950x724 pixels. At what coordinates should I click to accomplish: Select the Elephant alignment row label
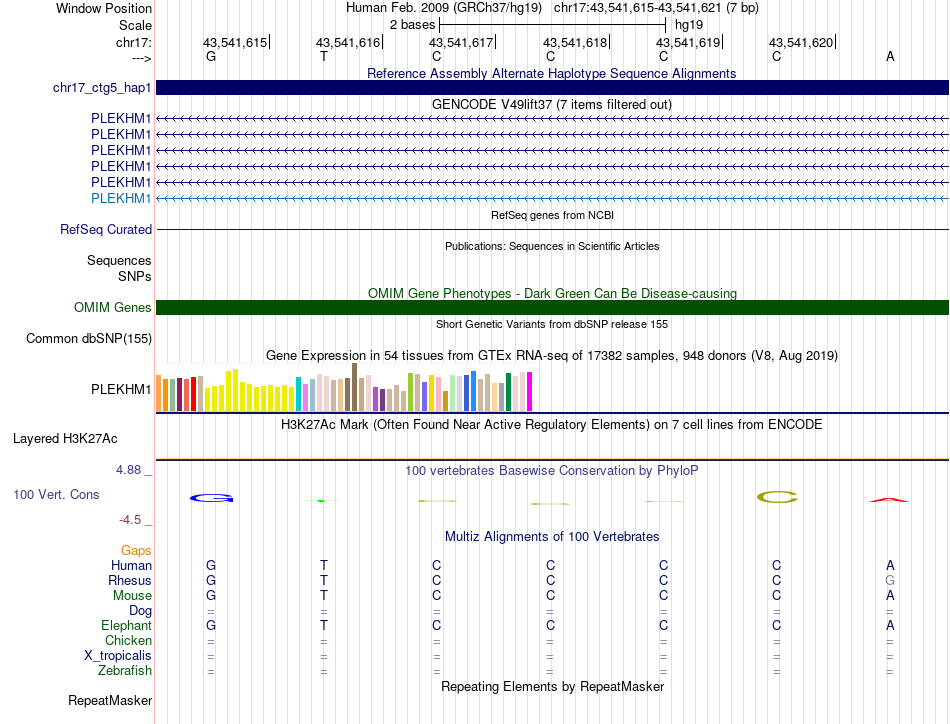tap(127, 625)
